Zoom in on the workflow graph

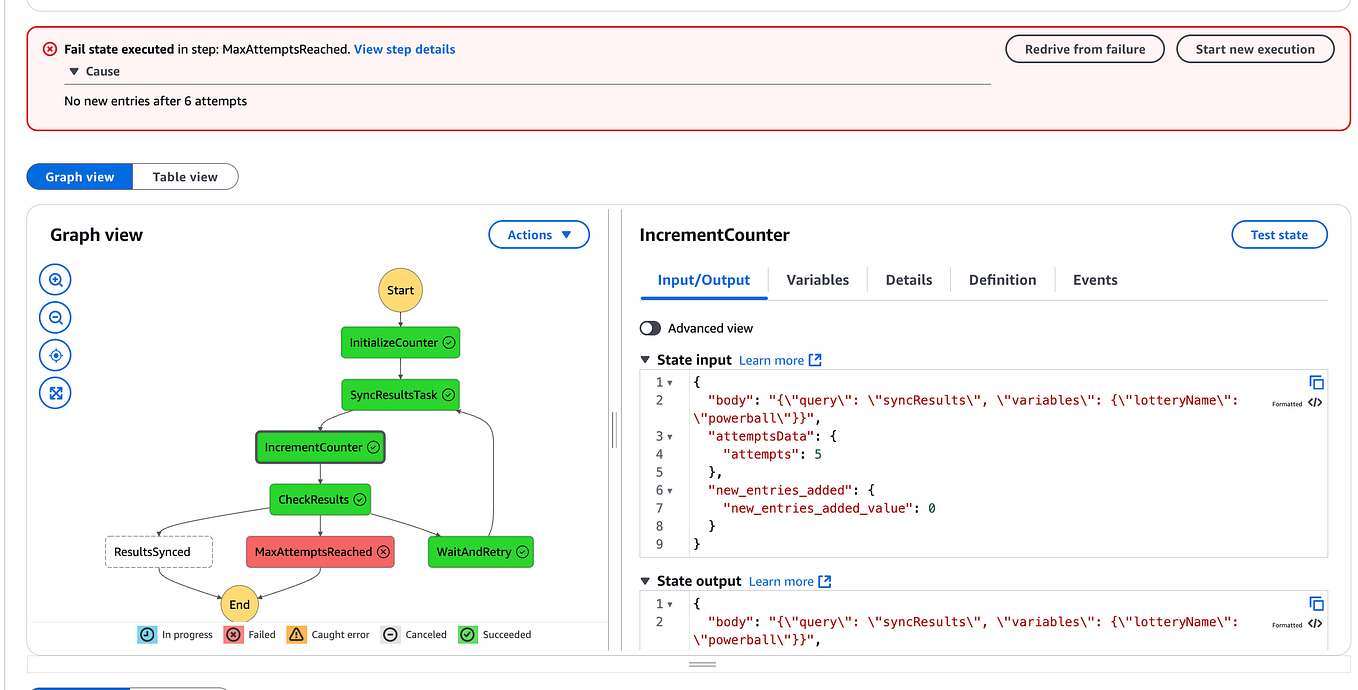click(55, 279)
